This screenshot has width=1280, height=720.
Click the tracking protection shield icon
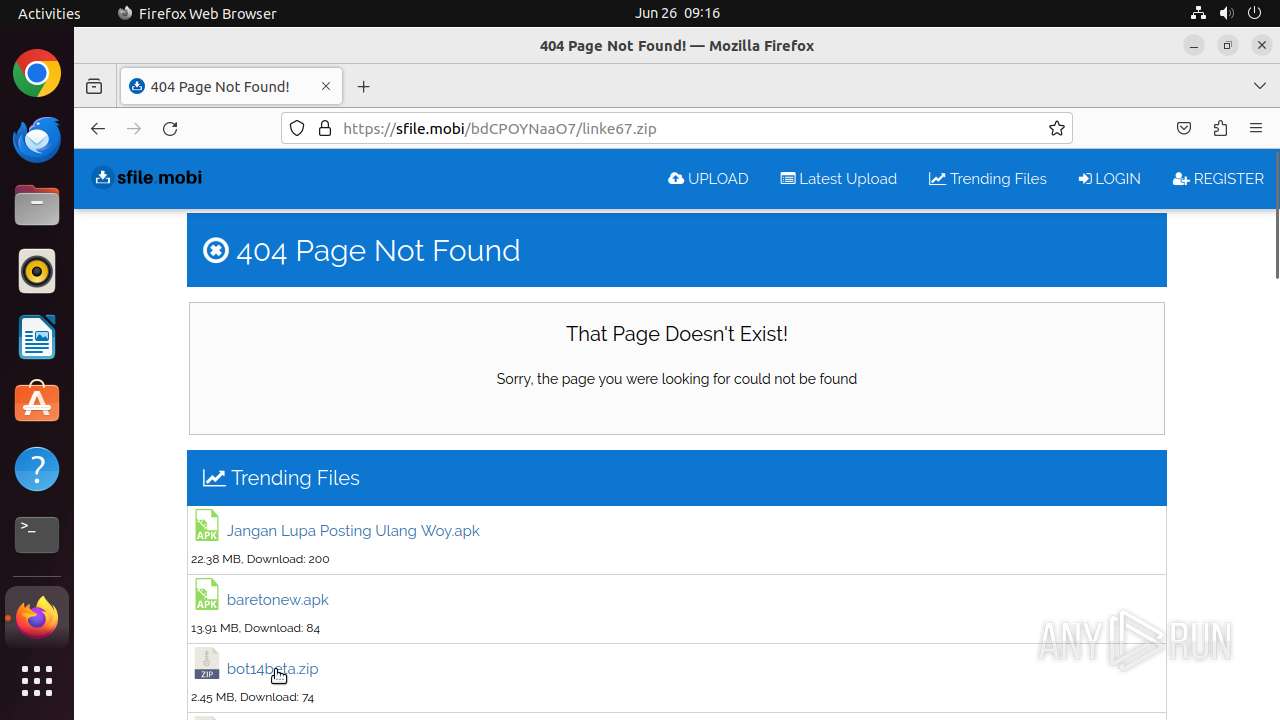pyautogui.click(x=297, y=128)
